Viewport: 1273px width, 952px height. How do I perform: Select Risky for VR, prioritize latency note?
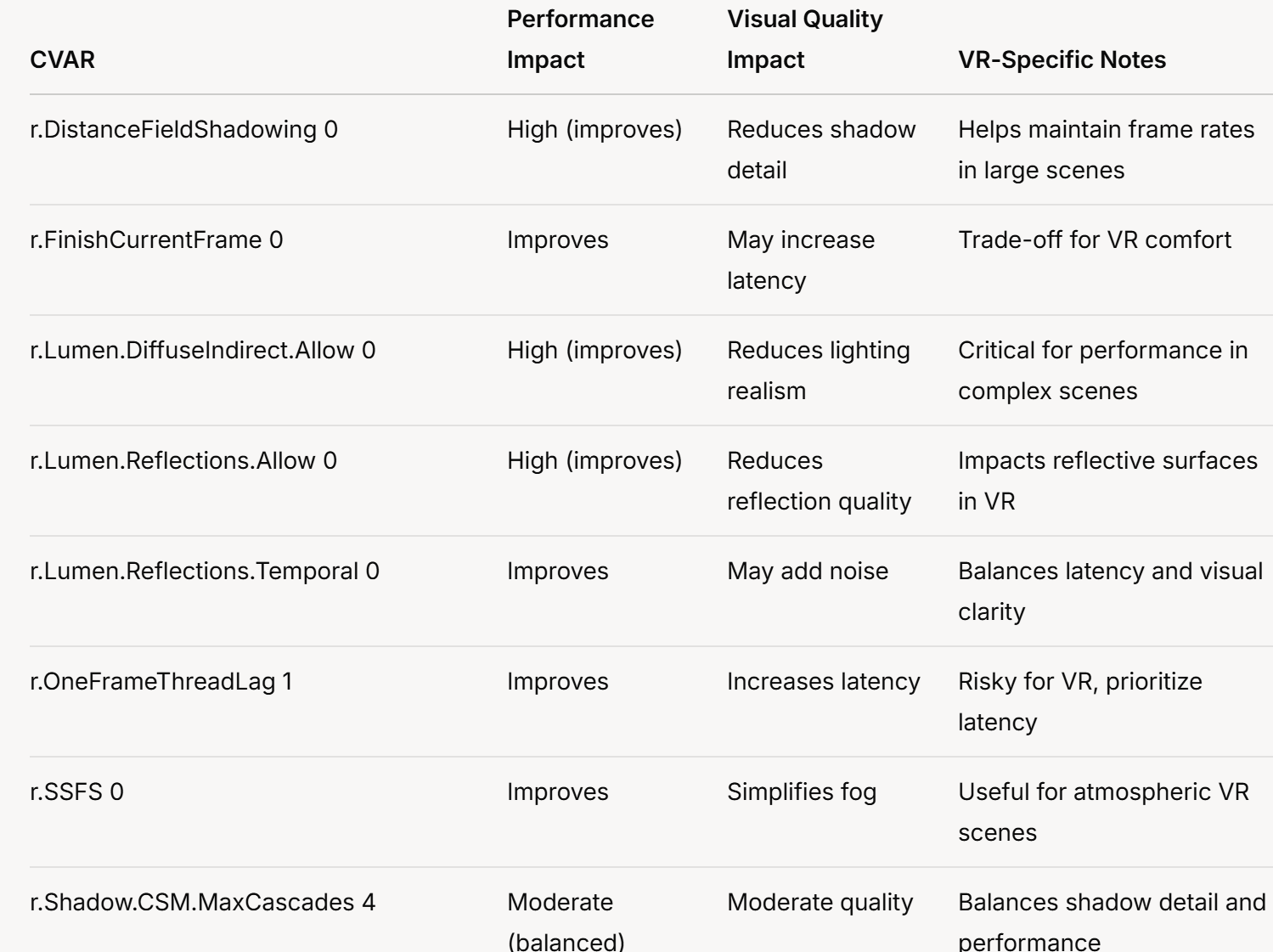click(x=1079, y=702)
